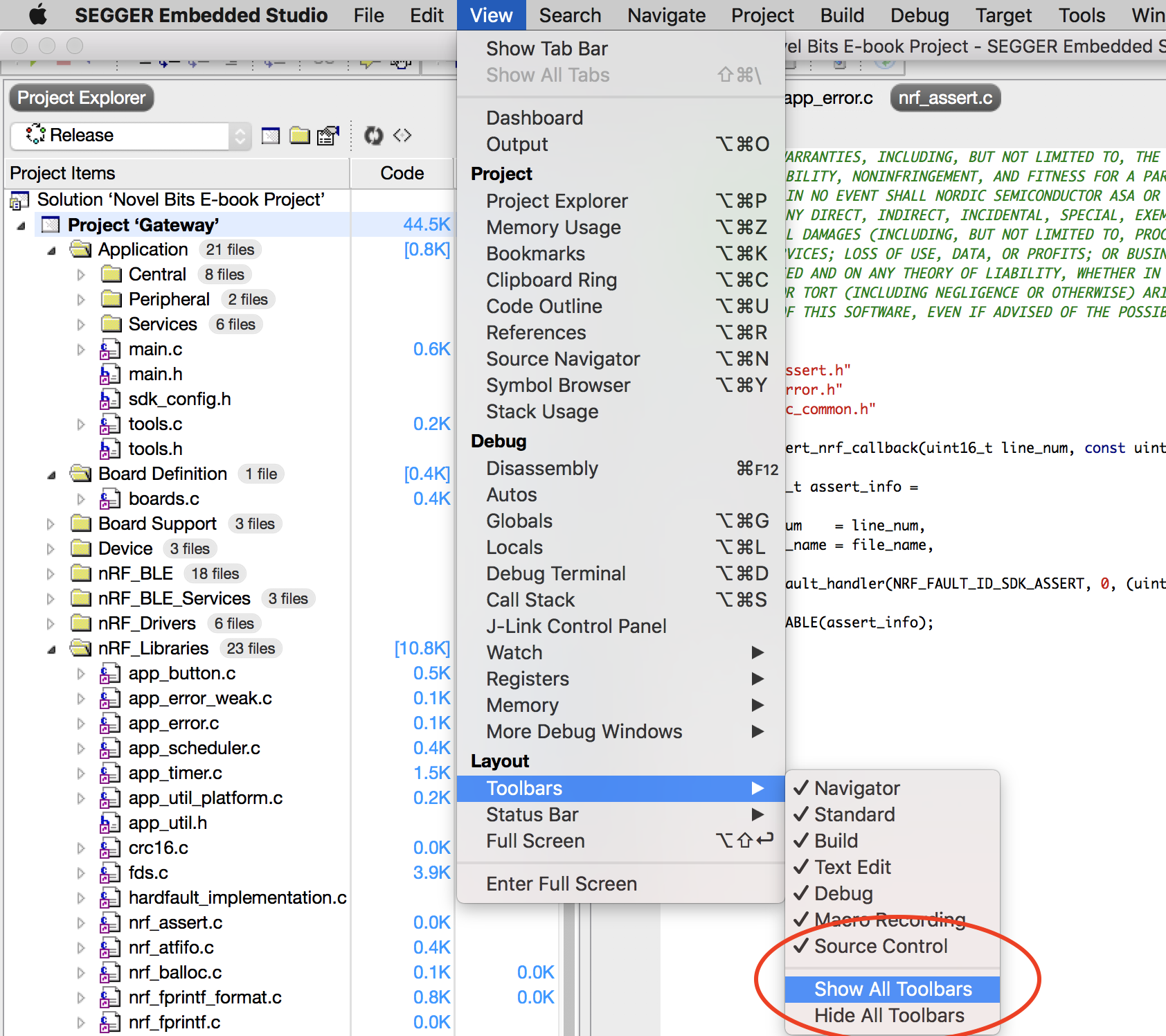Click the Peripheral folder icon
The image size is (1166, 1036).
tap(111, 299)
